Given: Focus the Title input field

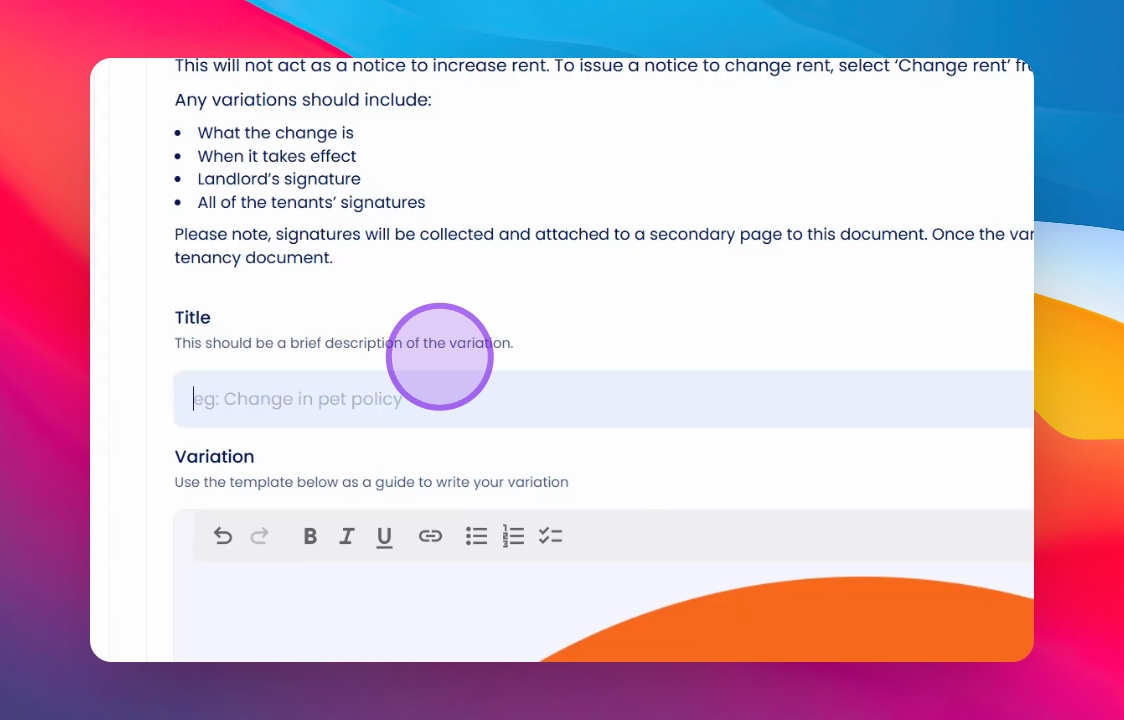Looking at the screenshot, I should pos(604,399).
